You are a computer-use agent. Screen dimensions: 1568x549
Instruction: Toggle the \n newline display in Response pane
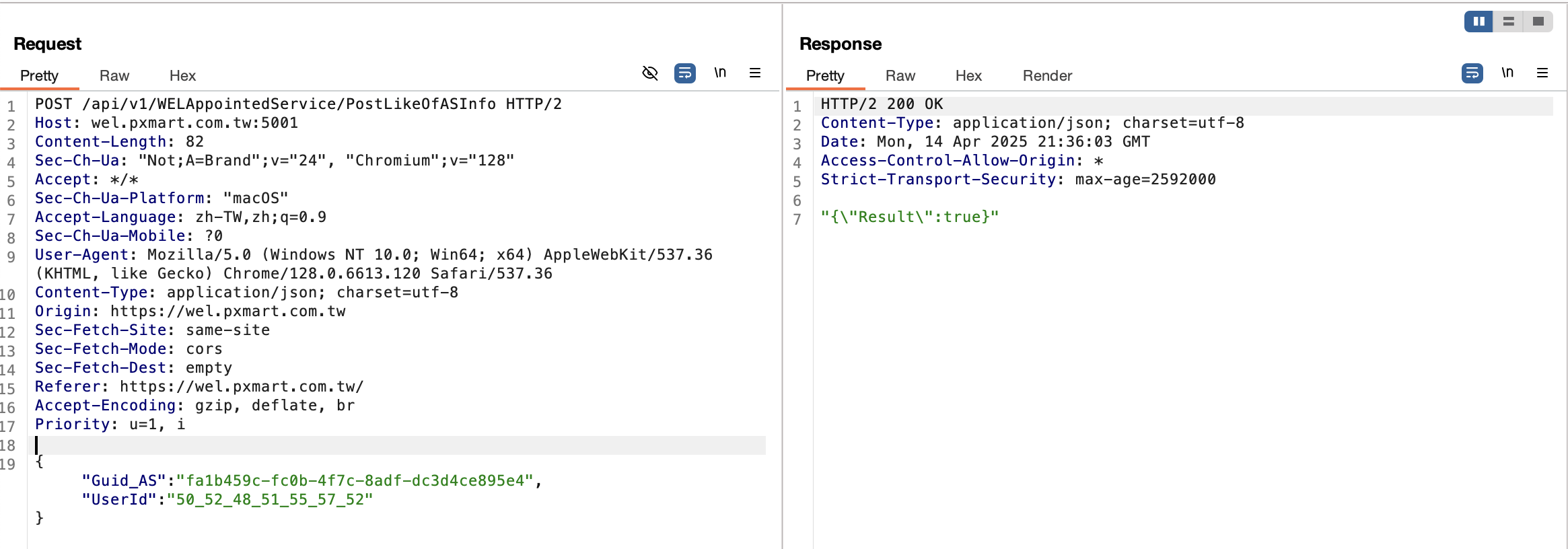pyautogui.click(x=1507, y=73)
